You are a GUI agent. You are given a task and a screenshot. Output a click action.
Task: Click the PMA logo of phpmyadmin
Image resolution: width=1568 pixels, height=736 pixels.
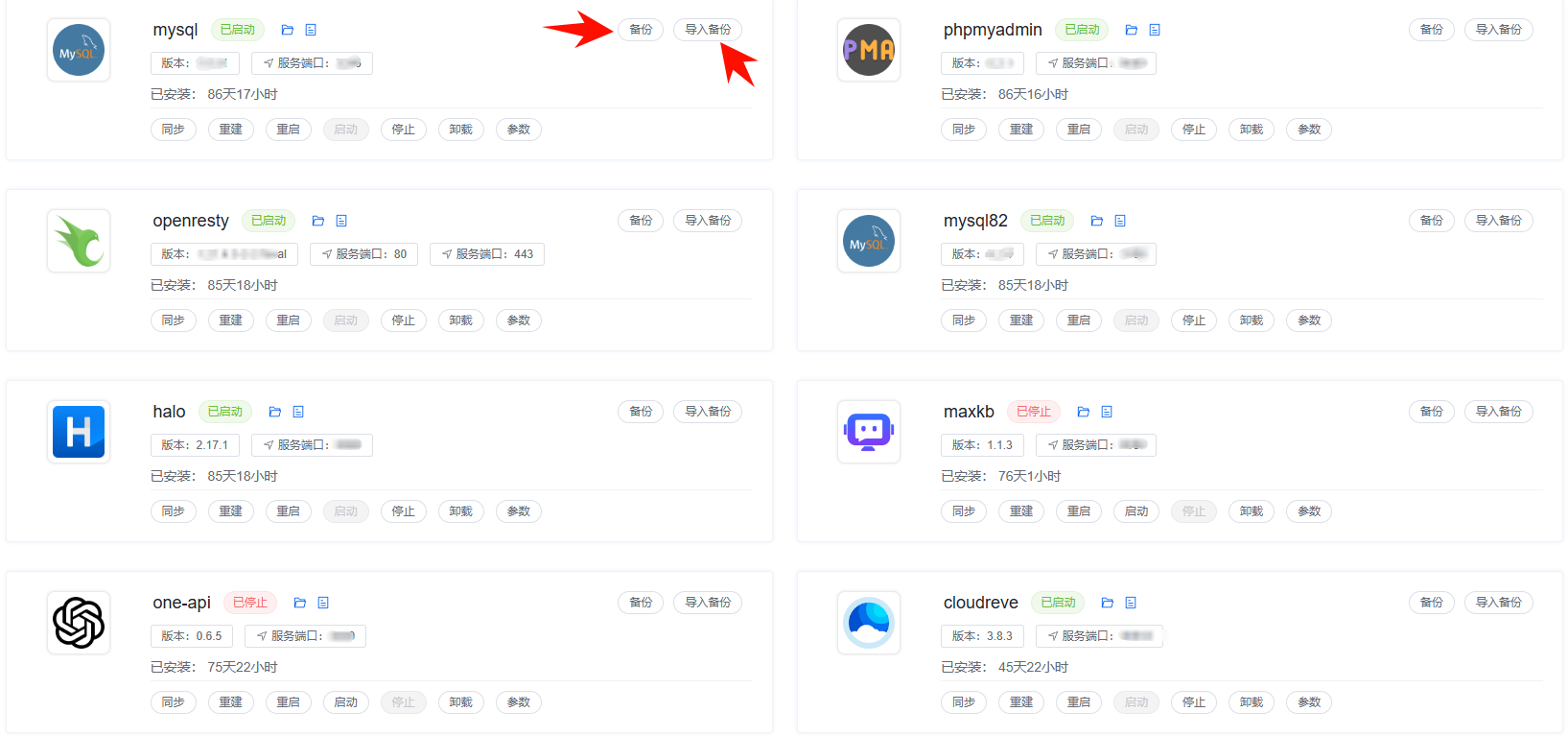pos(869,50)
